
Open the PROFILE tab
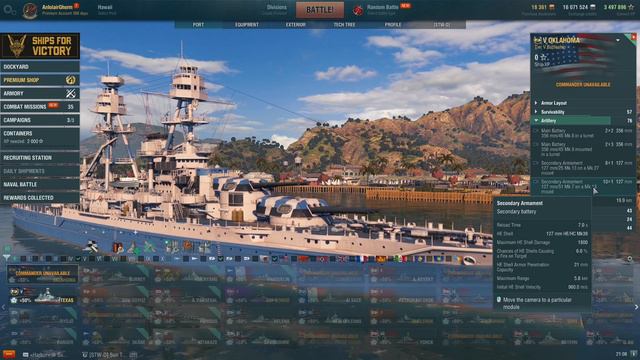393,25
